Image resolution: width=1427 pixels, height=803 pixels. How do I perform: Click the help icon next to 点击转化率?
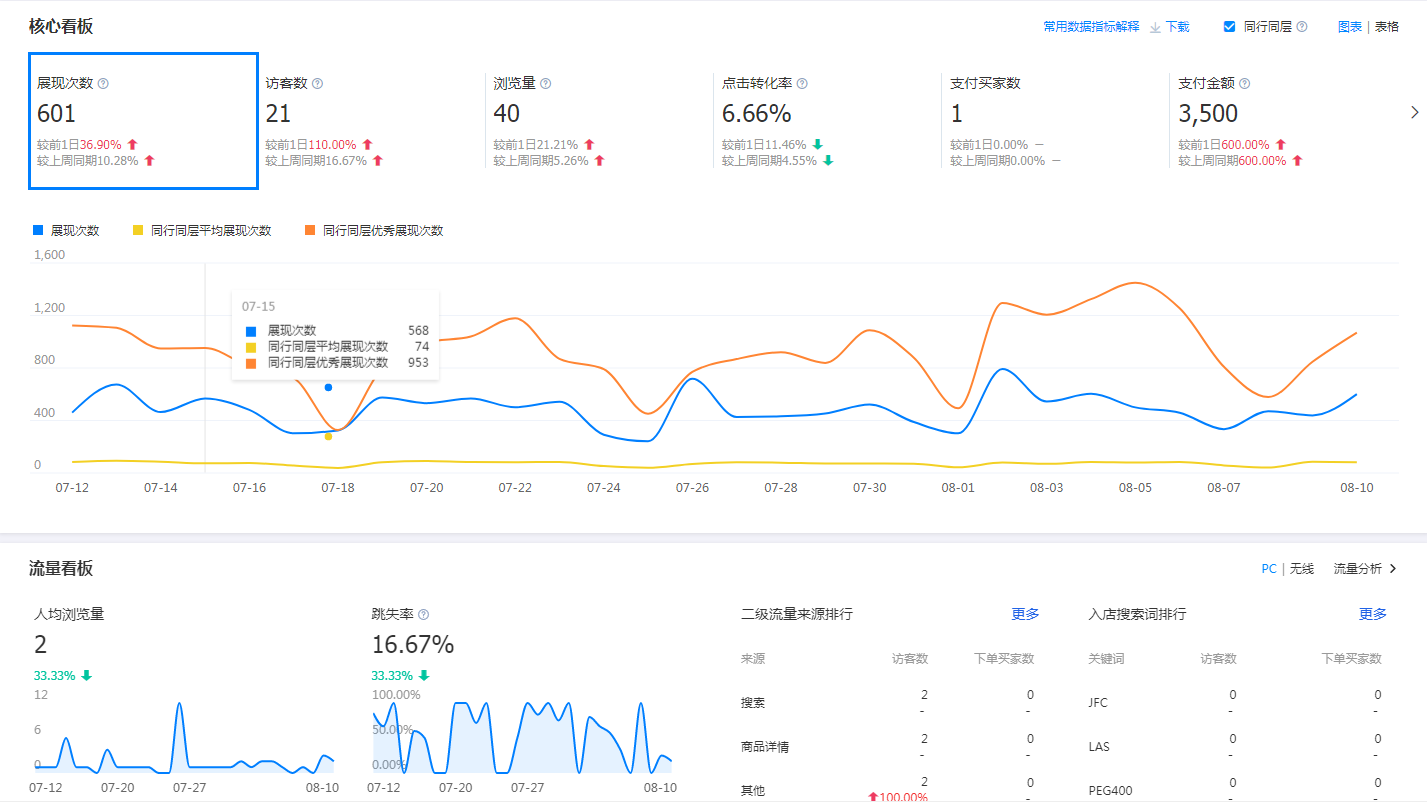pos(802,82)
